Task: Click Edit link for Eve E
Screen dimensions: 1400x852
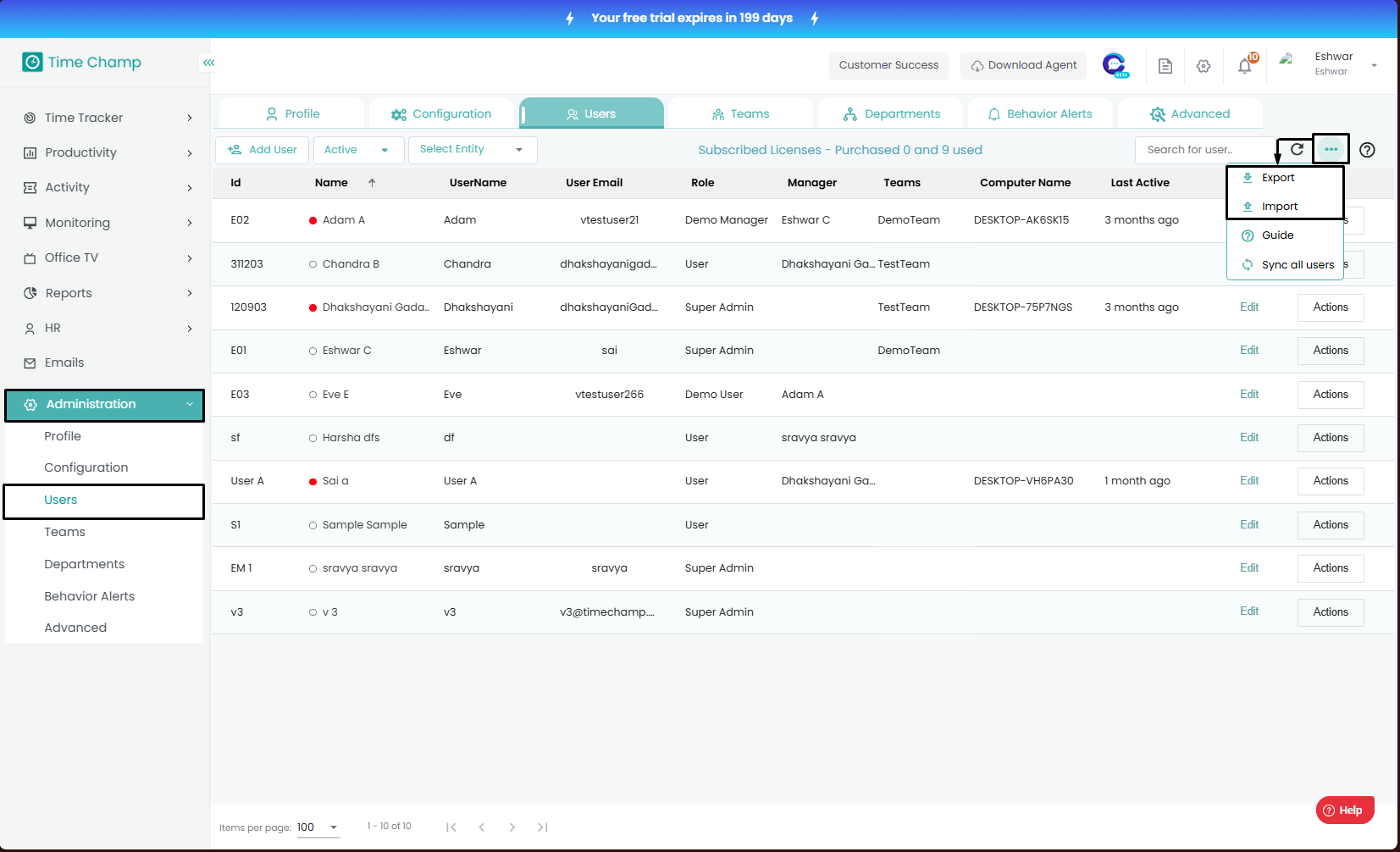Action: pyautogui.click(x=1248, y=395)
